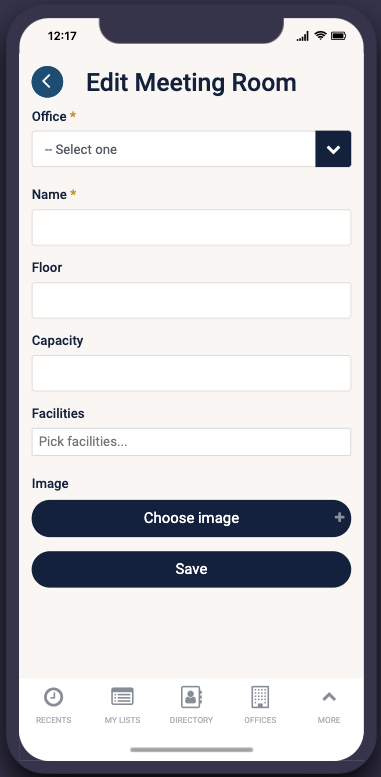The image size is (381, 777).
Task: Switch to the RECENTS tab label
Action: tap(54, 720)
